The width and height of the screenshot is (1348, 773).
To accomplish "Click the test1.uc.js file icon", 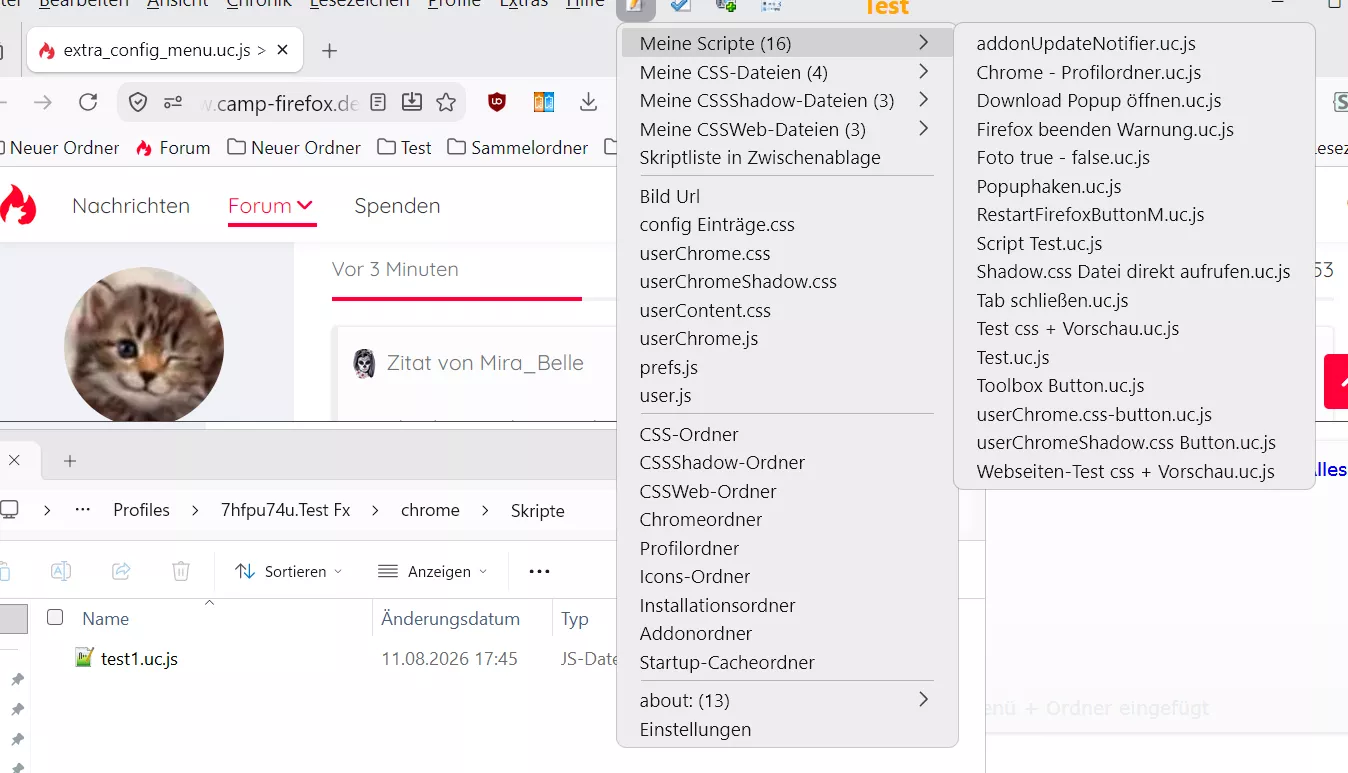I will pyautogui.click(x=85, y=658).
